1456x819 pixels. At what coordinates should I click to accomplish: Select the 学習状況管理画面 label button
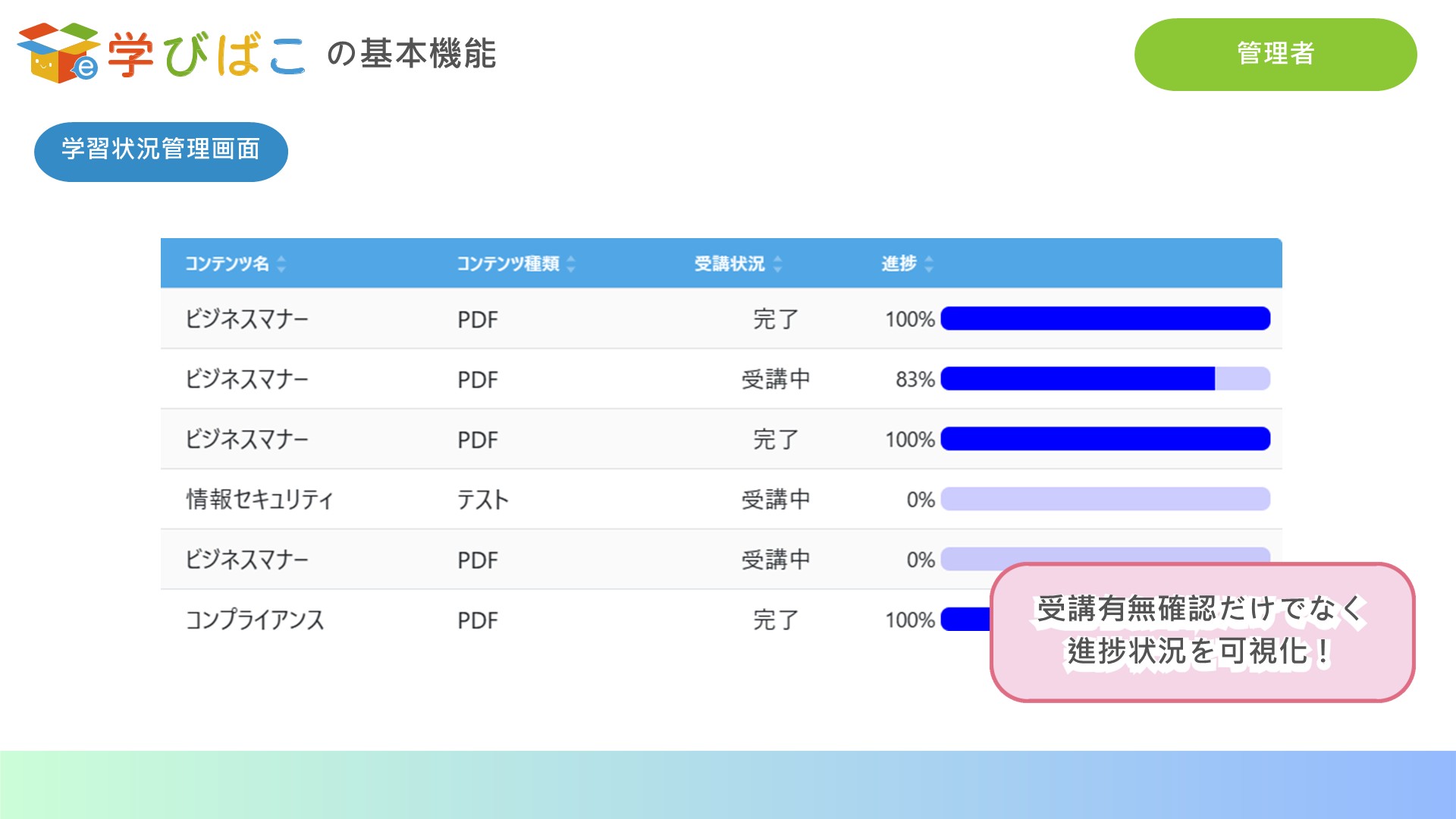(x=161, y=150)
